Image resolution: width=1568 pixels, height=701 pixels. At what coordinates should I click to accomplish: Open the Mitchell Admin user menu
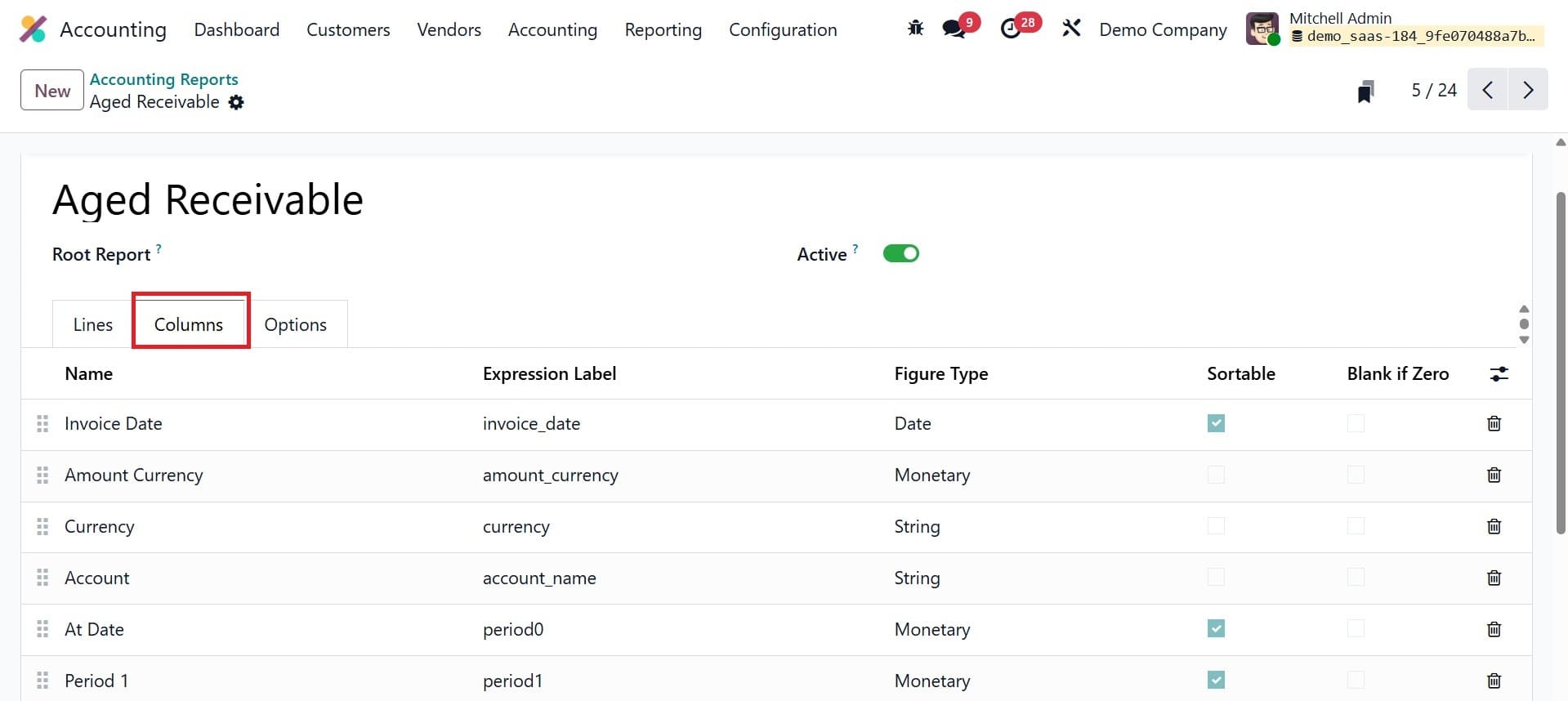tap(1396, 29)
